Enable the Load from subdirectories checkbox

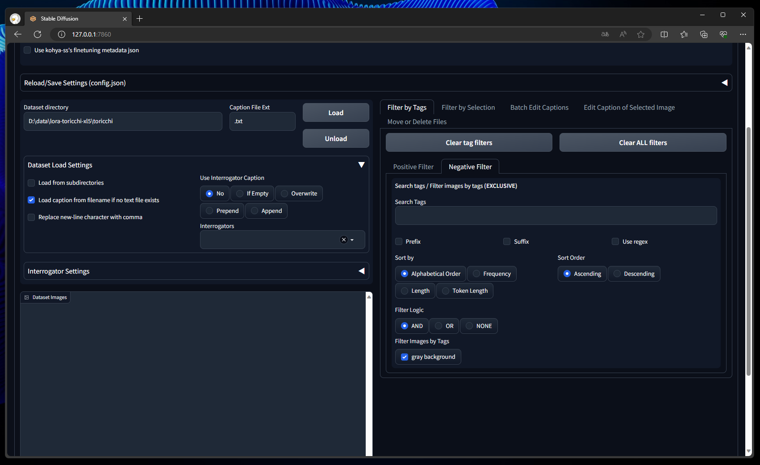(x=32, y=183)
